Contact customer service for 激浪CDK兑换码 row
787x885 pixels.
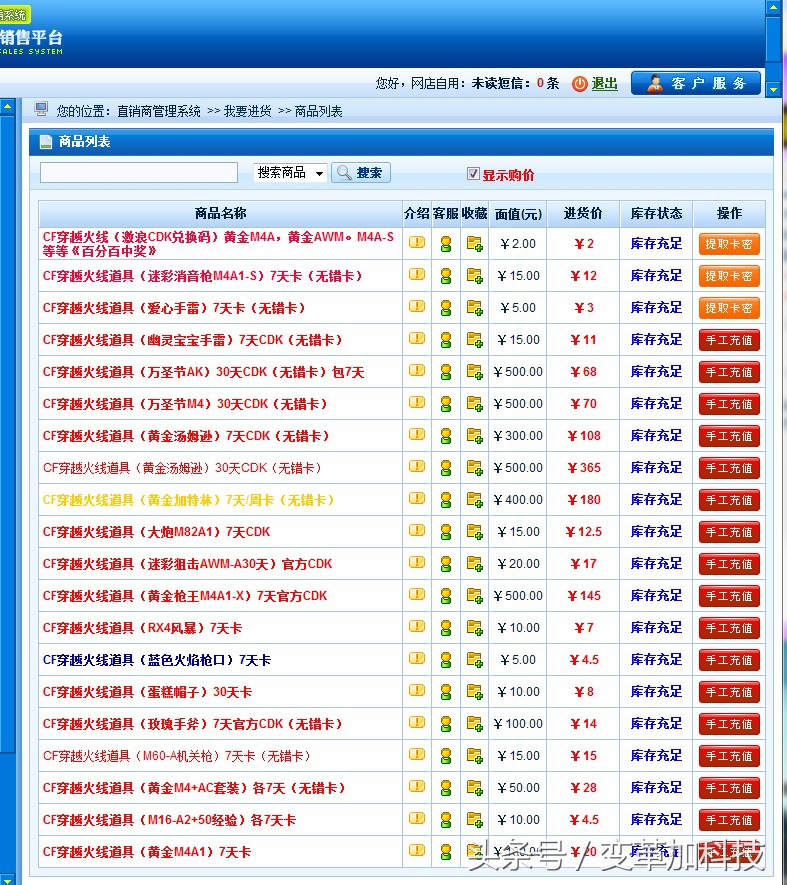(446, 244)
